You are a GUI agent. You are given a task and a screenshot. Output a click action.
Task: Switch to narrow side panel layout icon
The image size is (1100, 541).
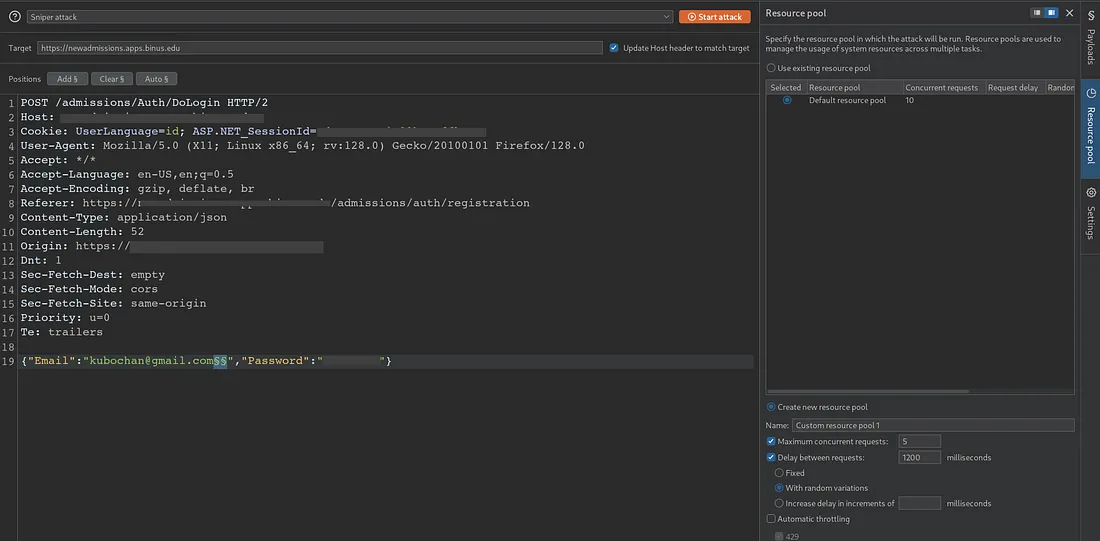(x=1038, y=13)
